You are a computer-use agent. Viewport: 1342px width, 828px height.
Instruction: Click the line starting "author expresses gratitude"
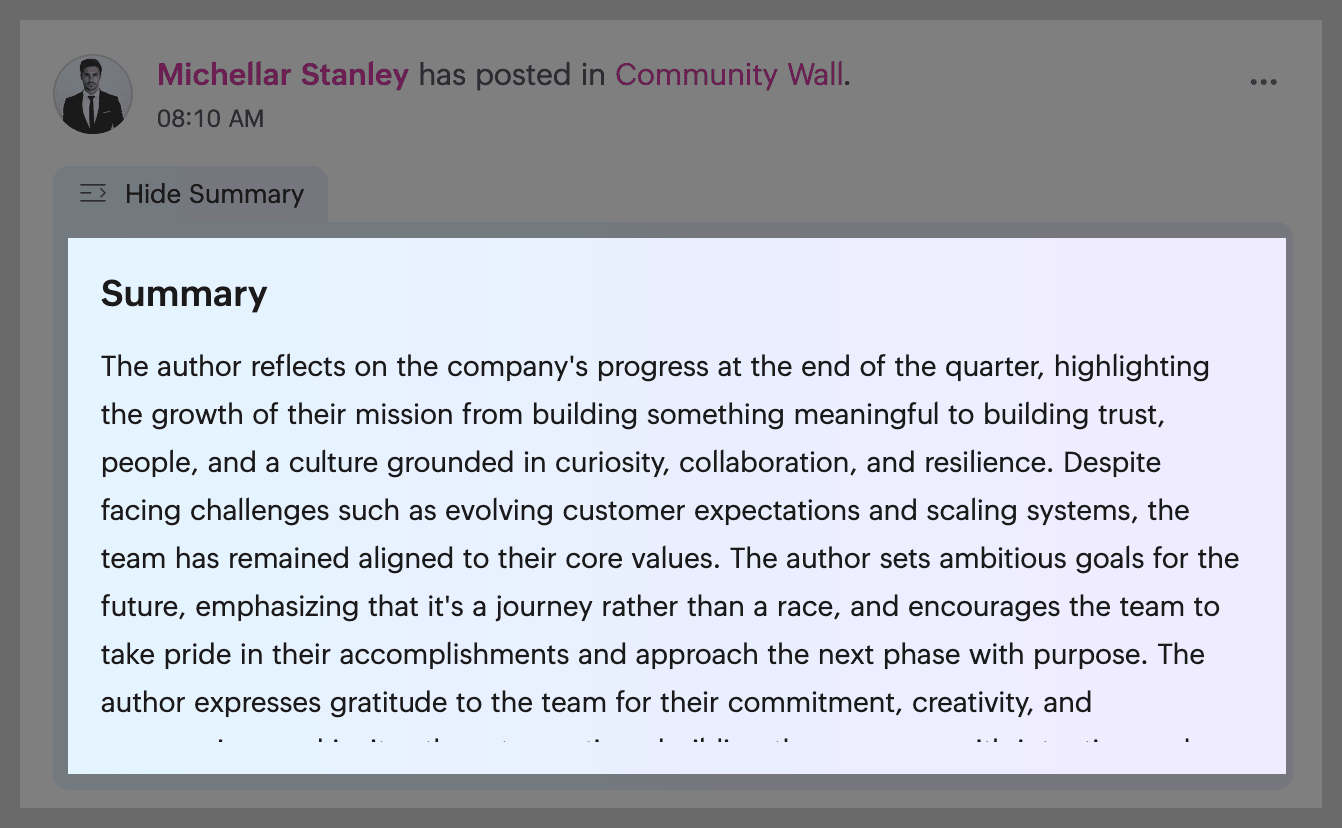(596, 702)
